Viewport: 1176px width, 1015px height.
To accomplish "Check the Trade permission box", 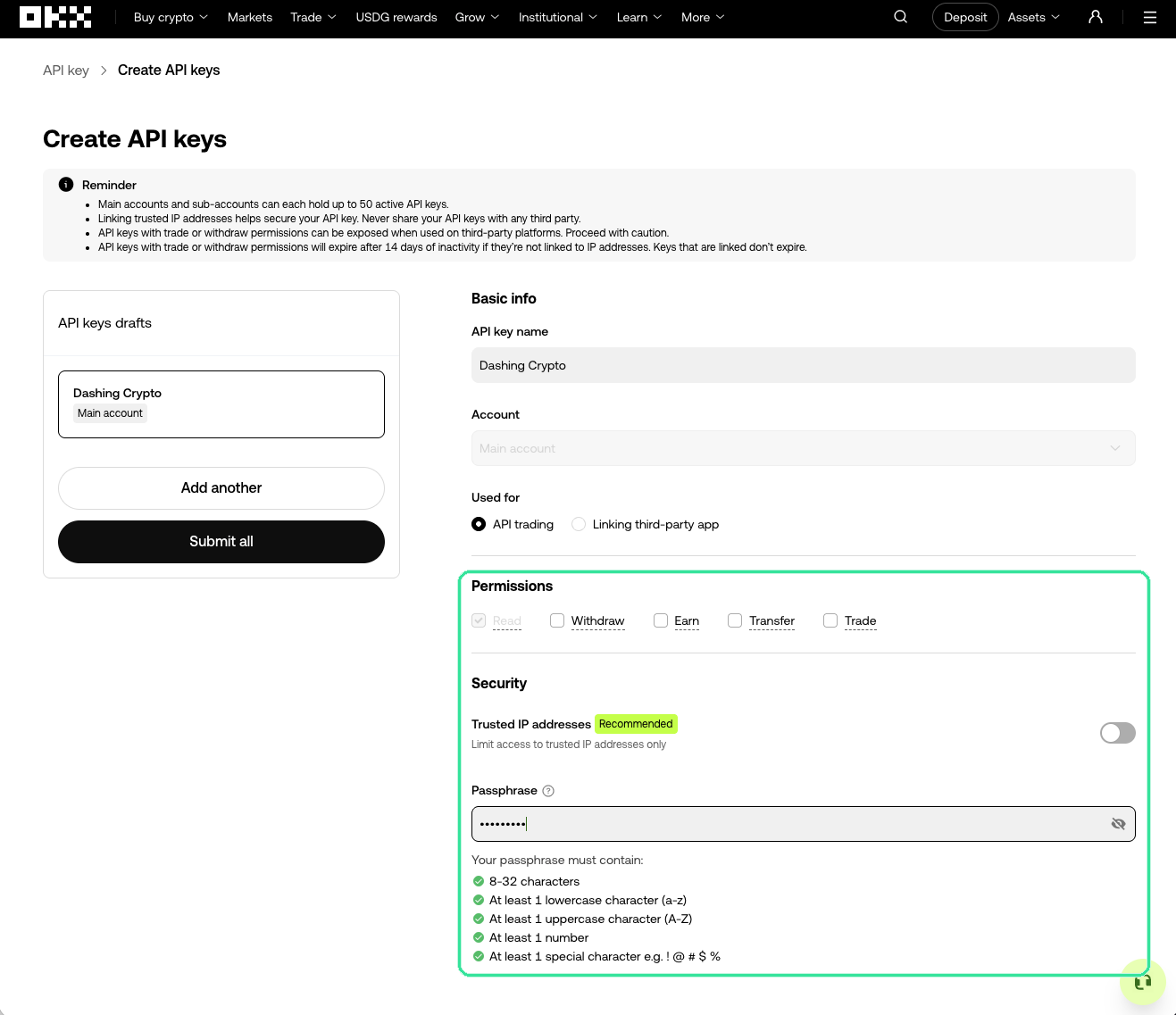I will (x=830, y=620).
